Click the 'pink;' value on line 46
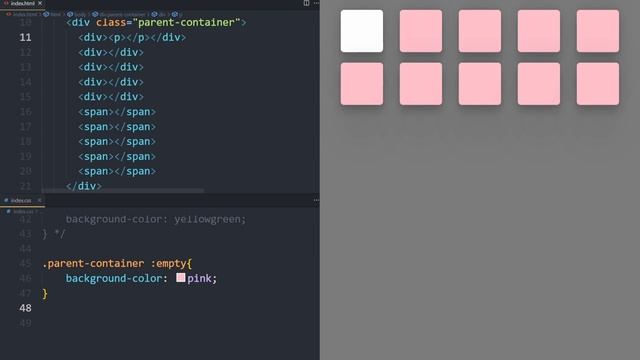 [202, 278]
